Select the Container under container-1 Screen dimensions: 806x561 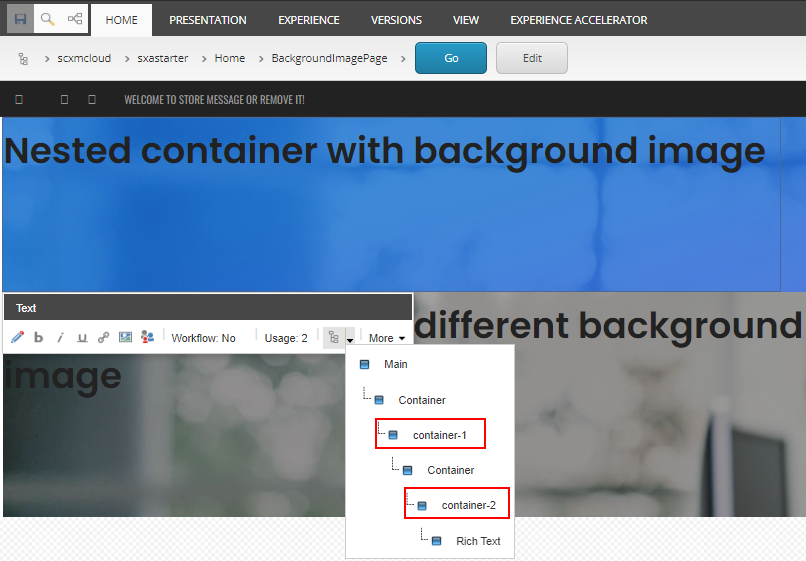click(451, 470)
